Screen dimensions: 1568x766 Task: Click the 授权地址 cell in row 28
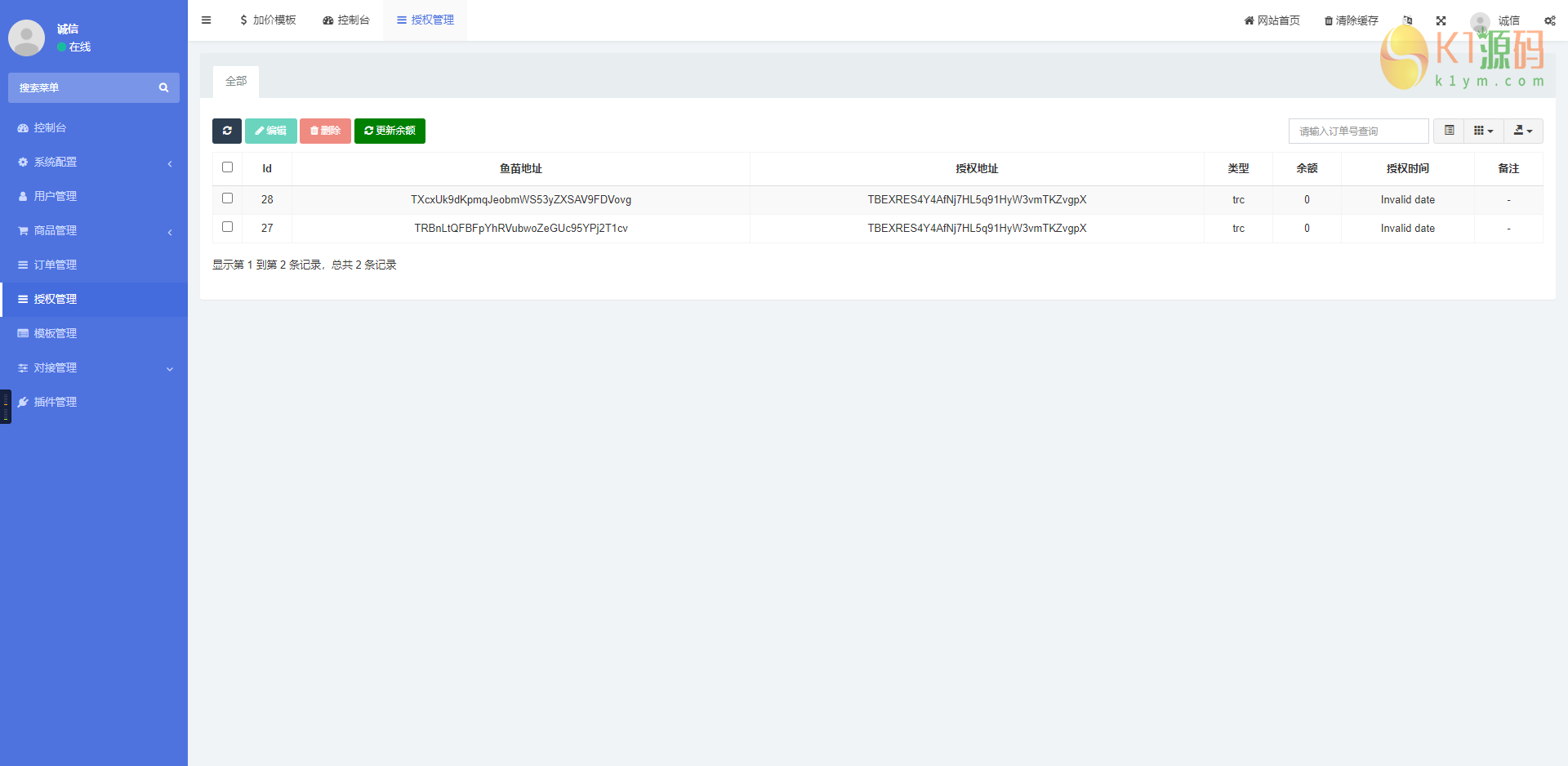click(x=977, y=200)
